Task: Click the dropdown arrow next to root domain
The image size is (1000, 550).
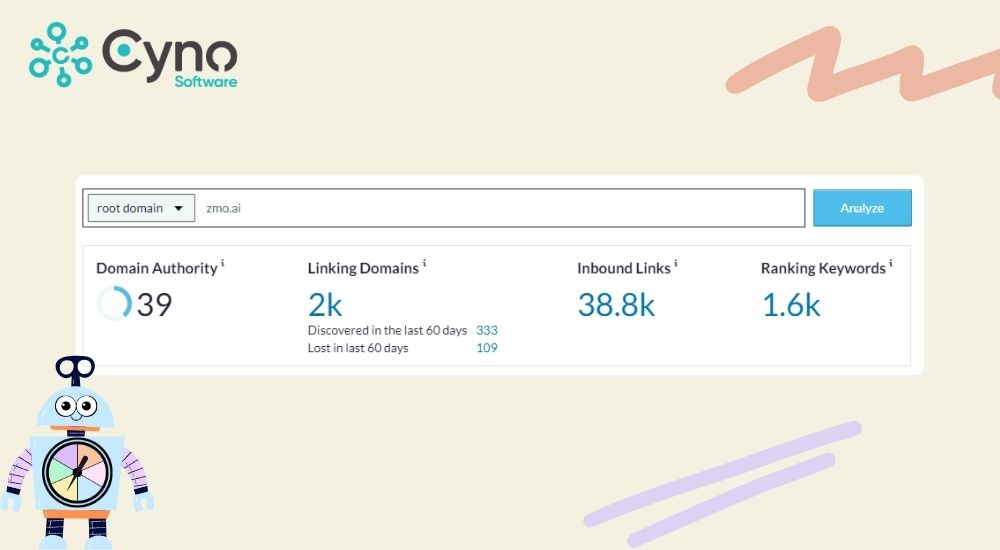Action: (178, 208)
